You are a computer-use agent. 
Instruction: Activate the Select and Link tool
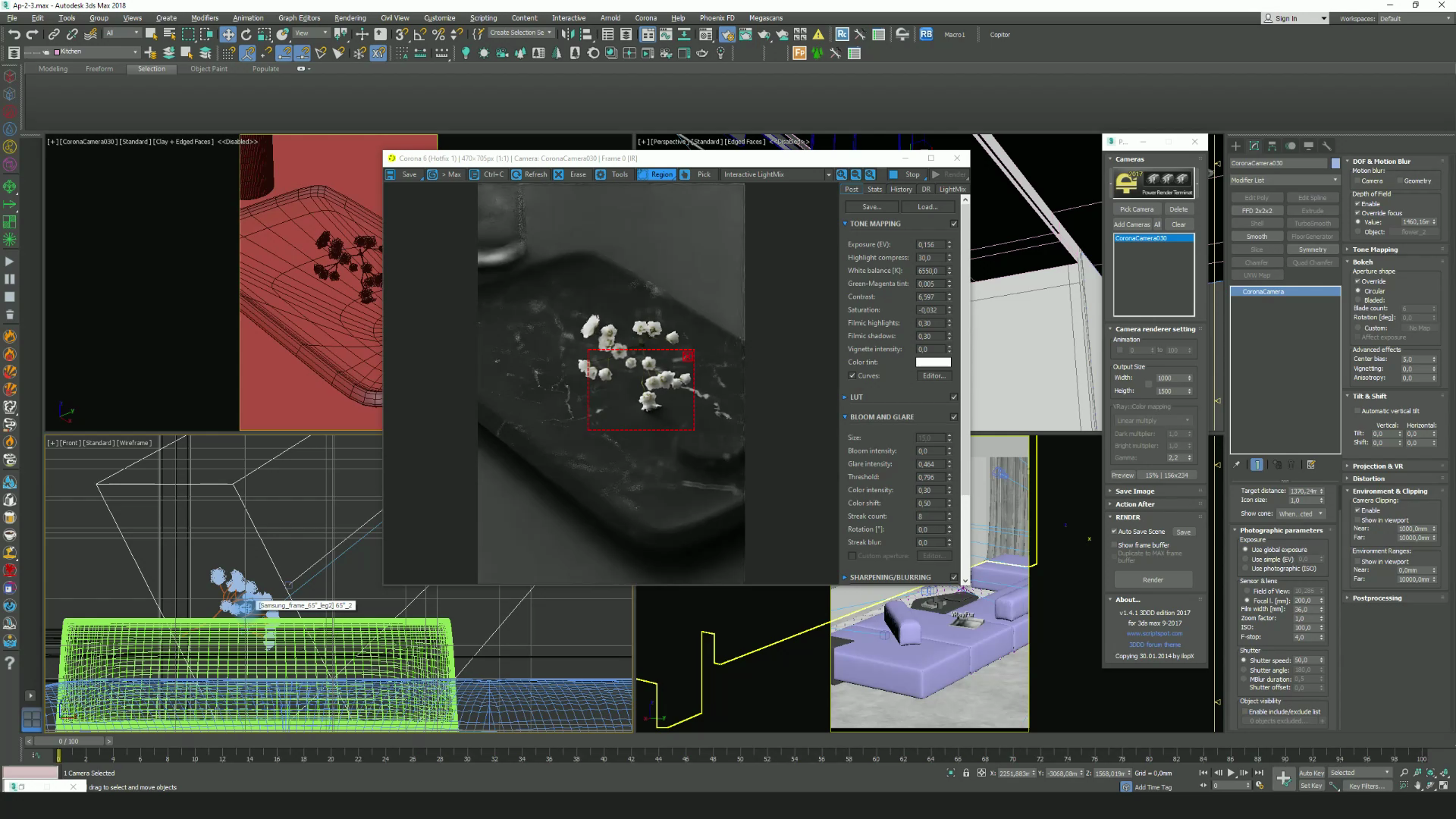point(54,34)
